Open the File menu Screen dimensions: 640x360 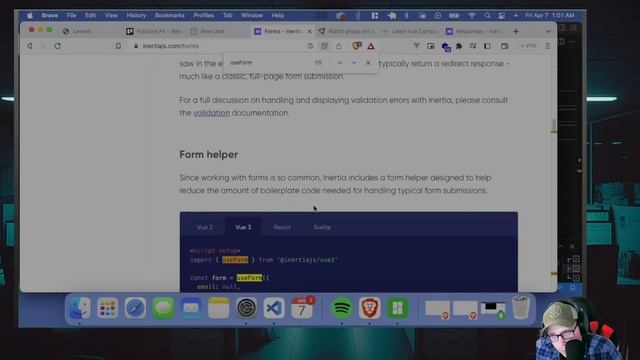click(71, 16)
